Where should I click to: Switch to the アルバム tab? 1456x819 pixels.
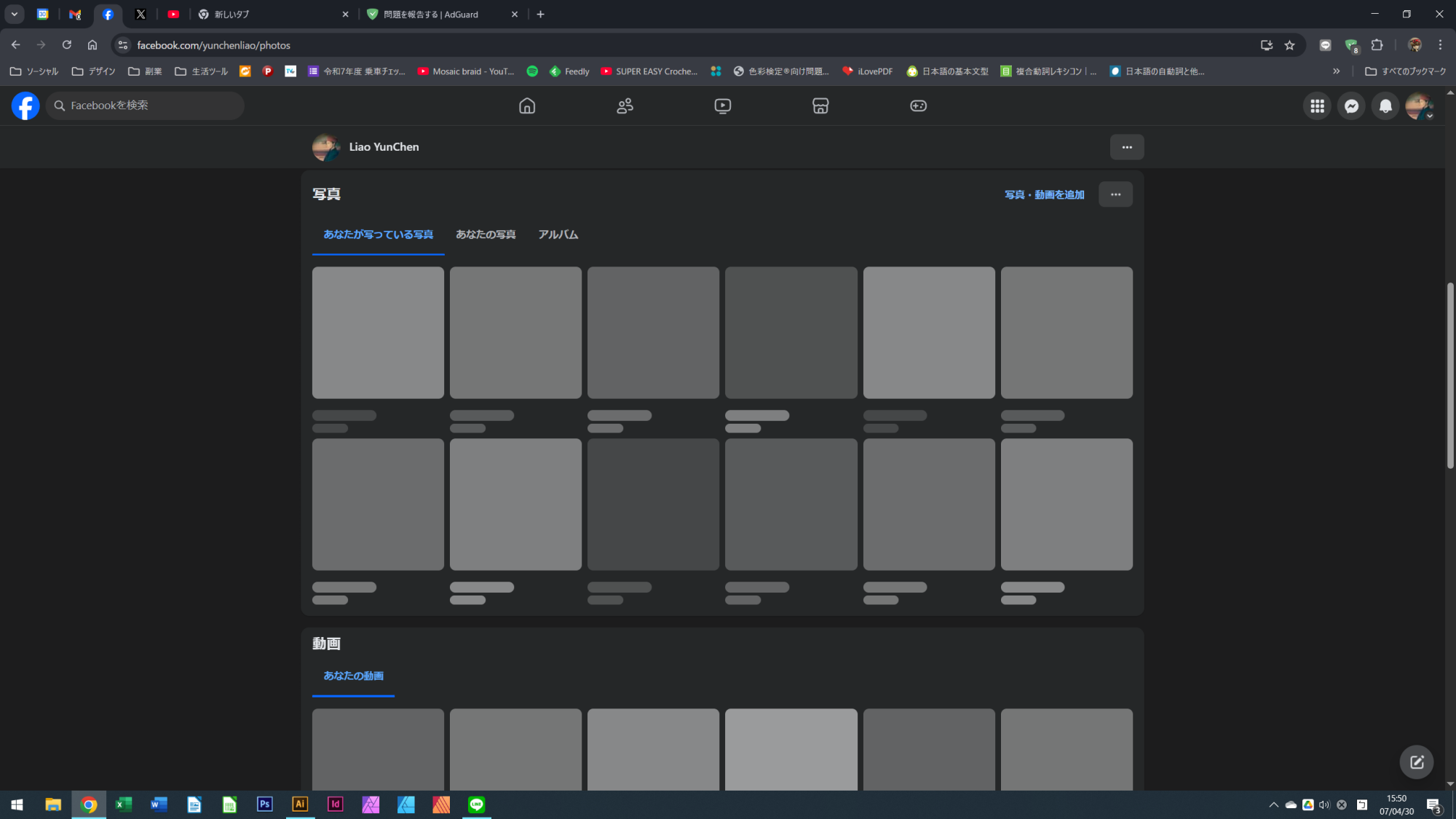tap(558, 234)
